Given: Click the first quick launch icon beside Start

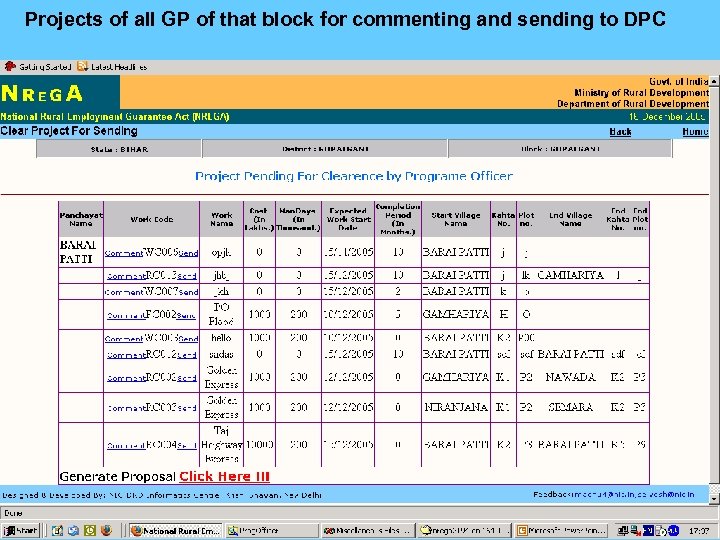Looking at the screenshot, I should coord(57,531).
